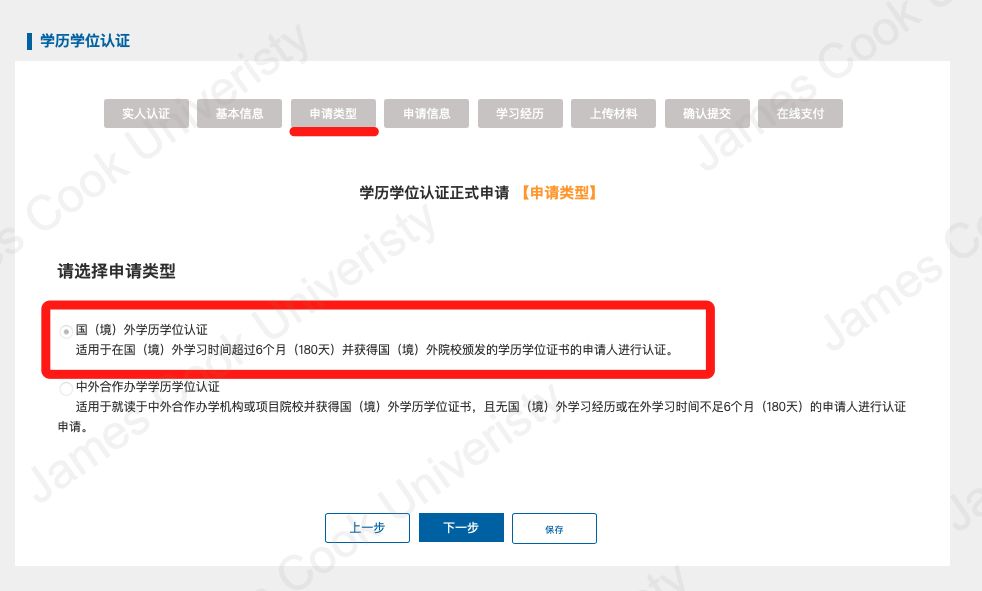Open the 实人认证 step tab
The width and height of the screenshot is (982, 591).
[x=146, y=113]
